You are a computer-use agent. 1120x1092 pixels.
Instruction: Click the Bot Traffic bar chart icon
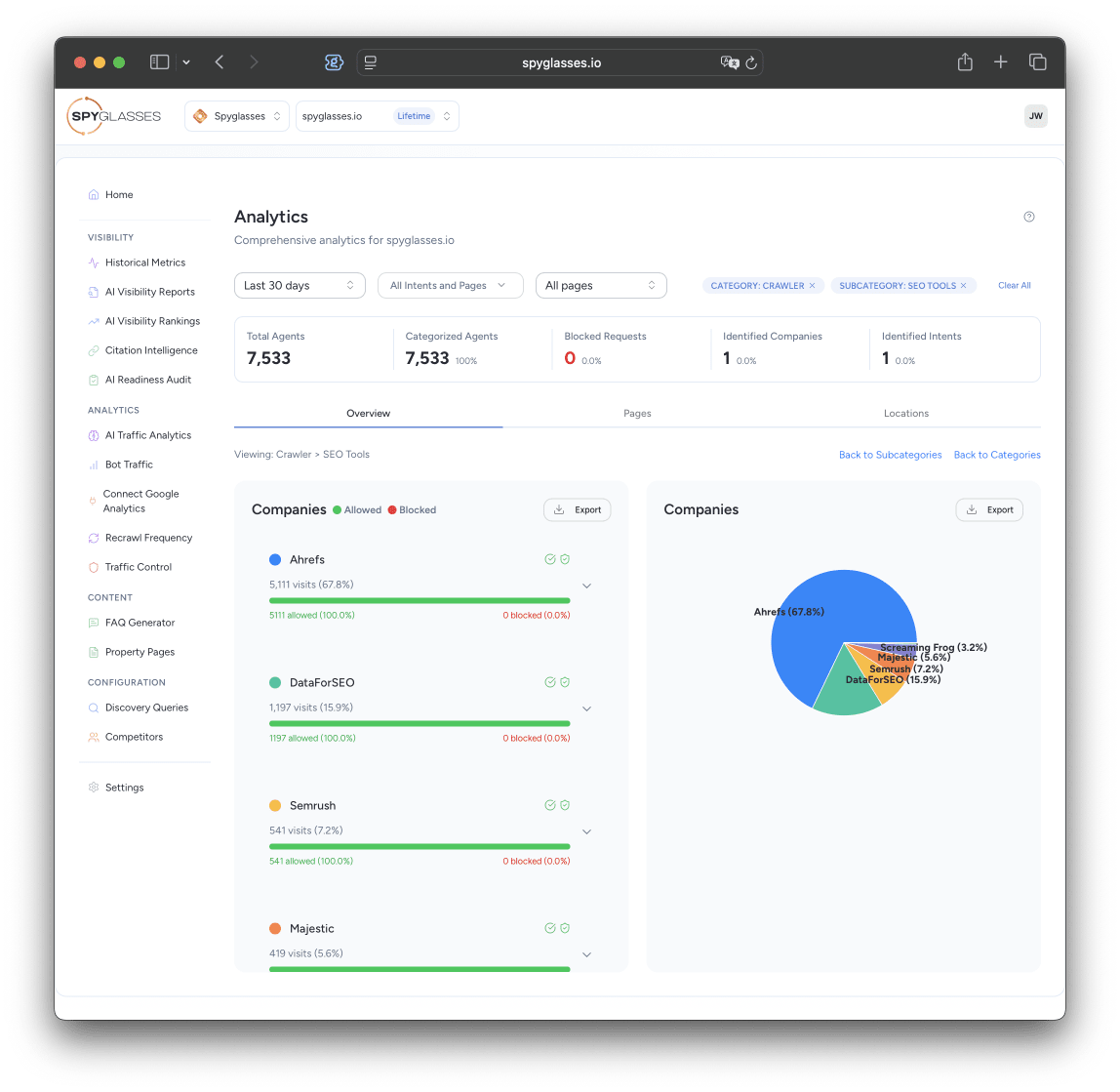point(94,465)
